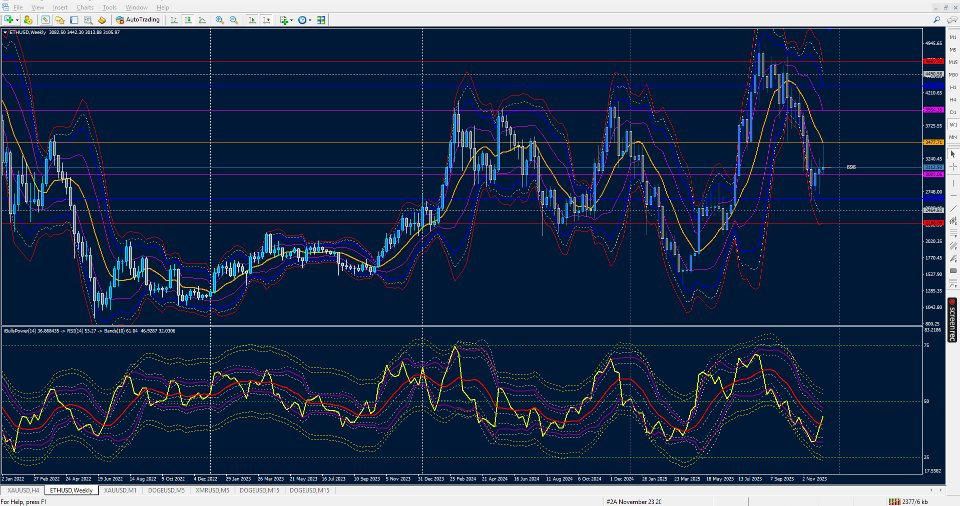Image resolution: width=960 pixels, height=506 pixels.
Task: Click the application icon in menu bar
Action: click(6, 7)
